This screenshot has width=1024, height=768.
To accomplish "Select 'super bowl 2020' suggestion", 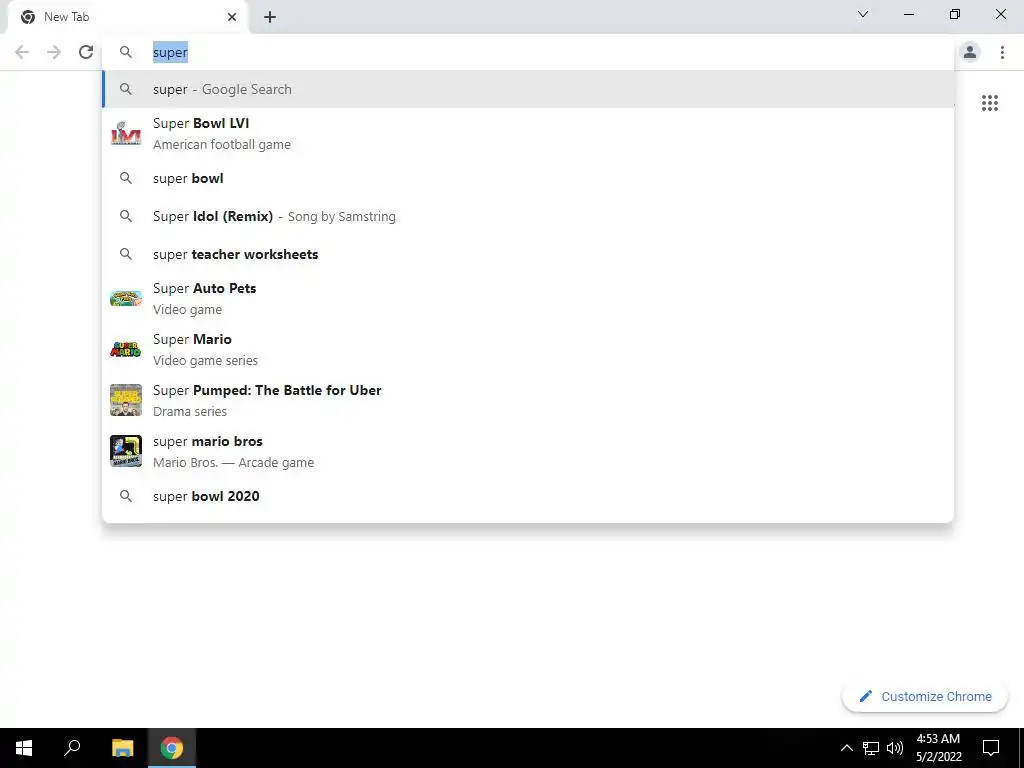I will [x=528, y=496].
